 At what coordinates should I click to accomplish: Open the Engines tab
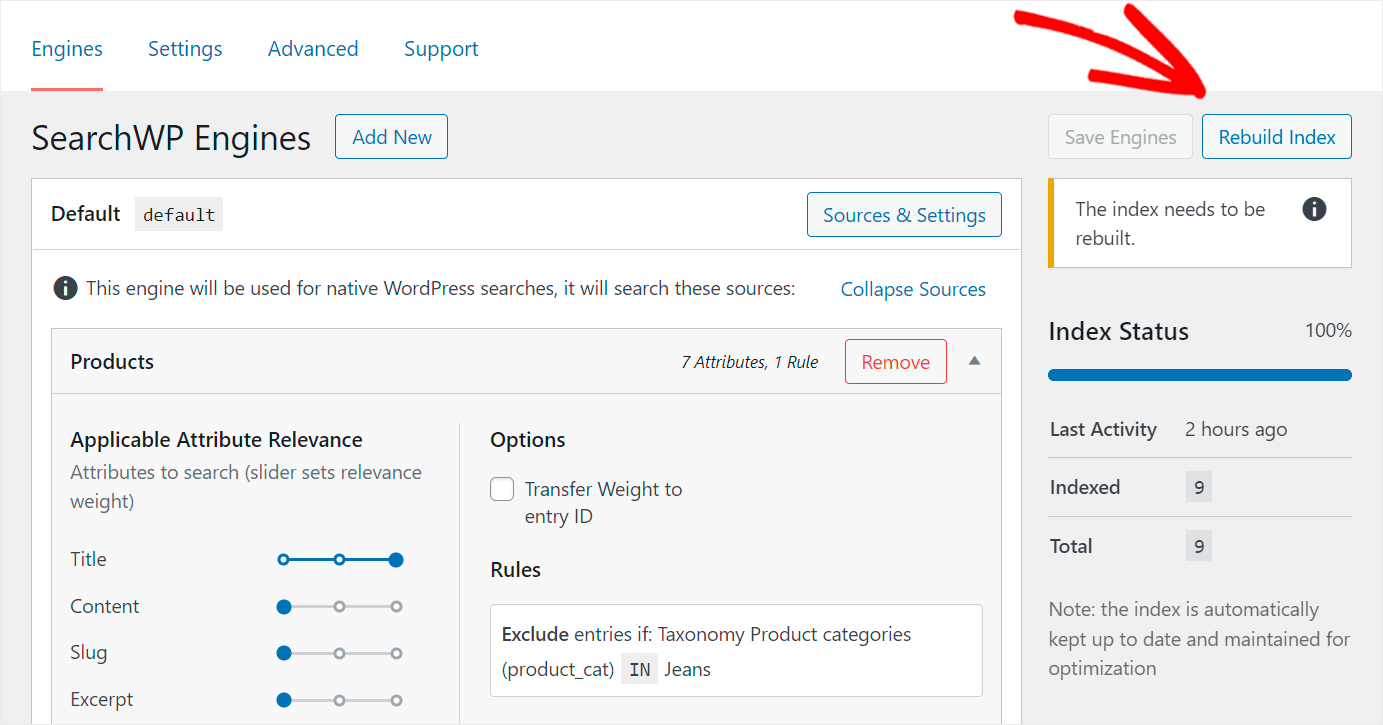point(67,48)
